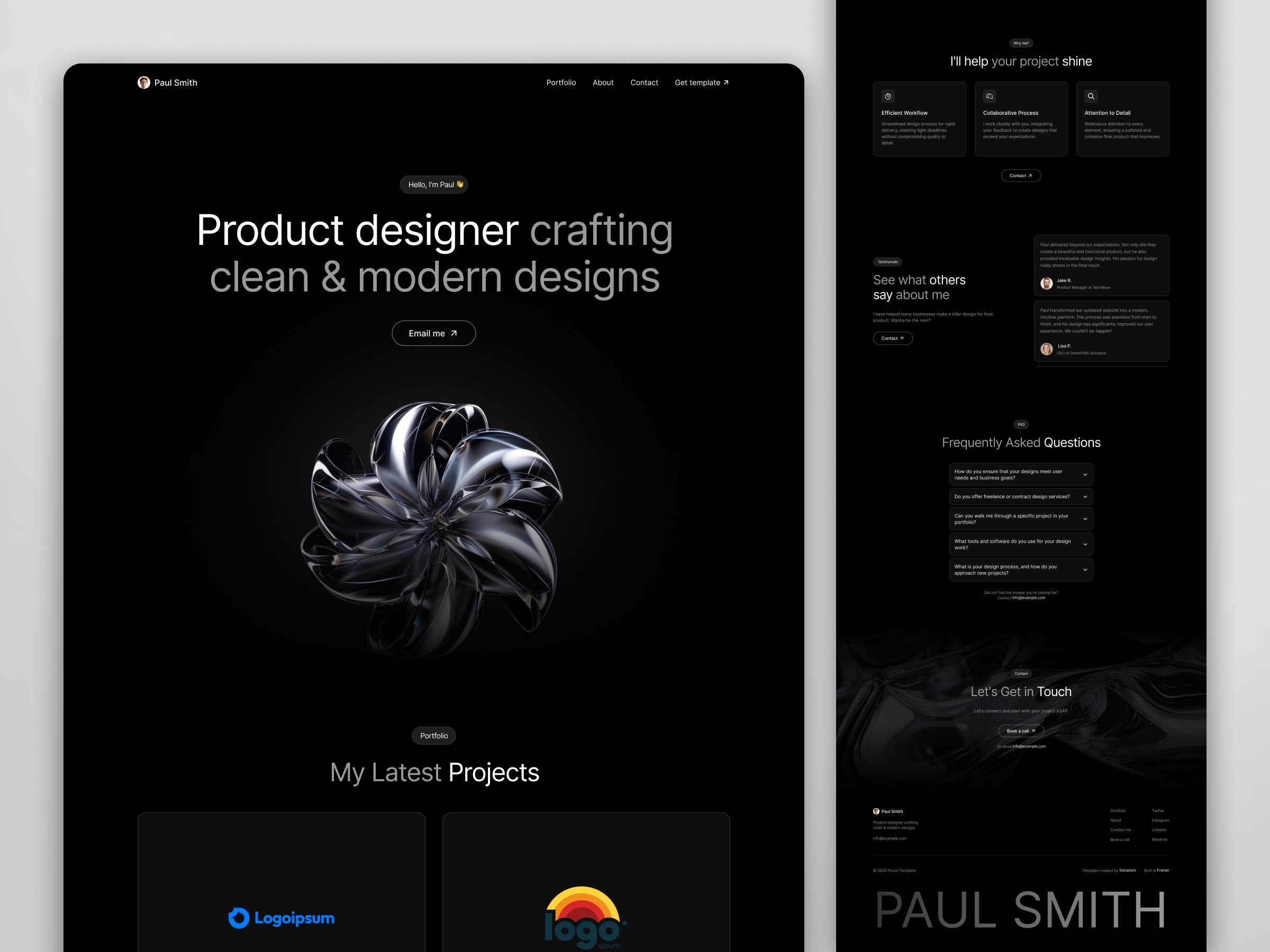Click the Contact nav link

644,82
